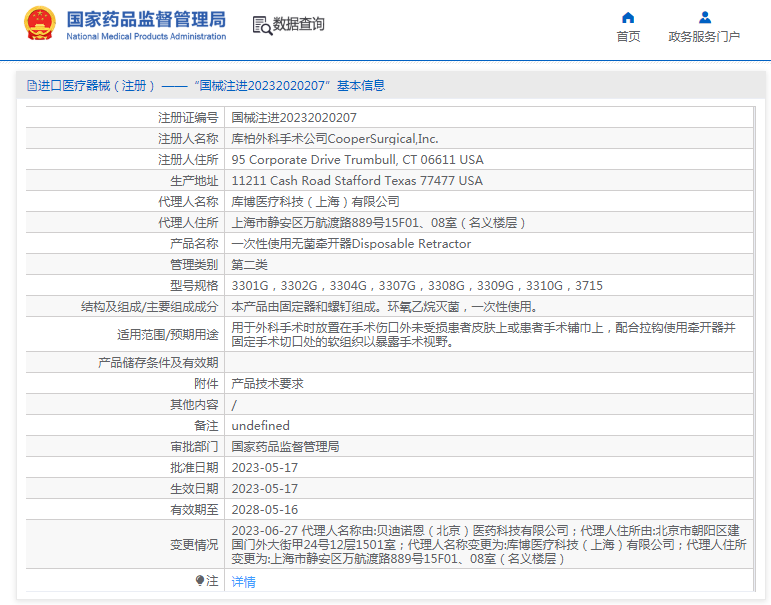771x605 pixels.
Task: Select address 95 Corporate Drive Trumbull
Action: click(357, 160)
